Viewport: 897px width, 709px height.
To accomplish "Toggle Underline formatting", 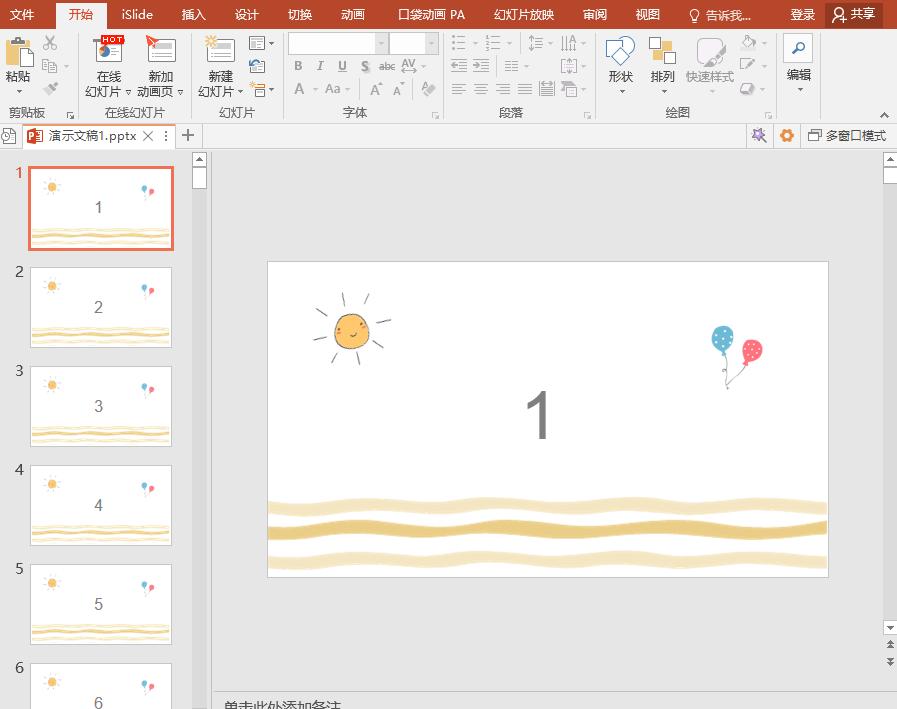I will [342, 66].
